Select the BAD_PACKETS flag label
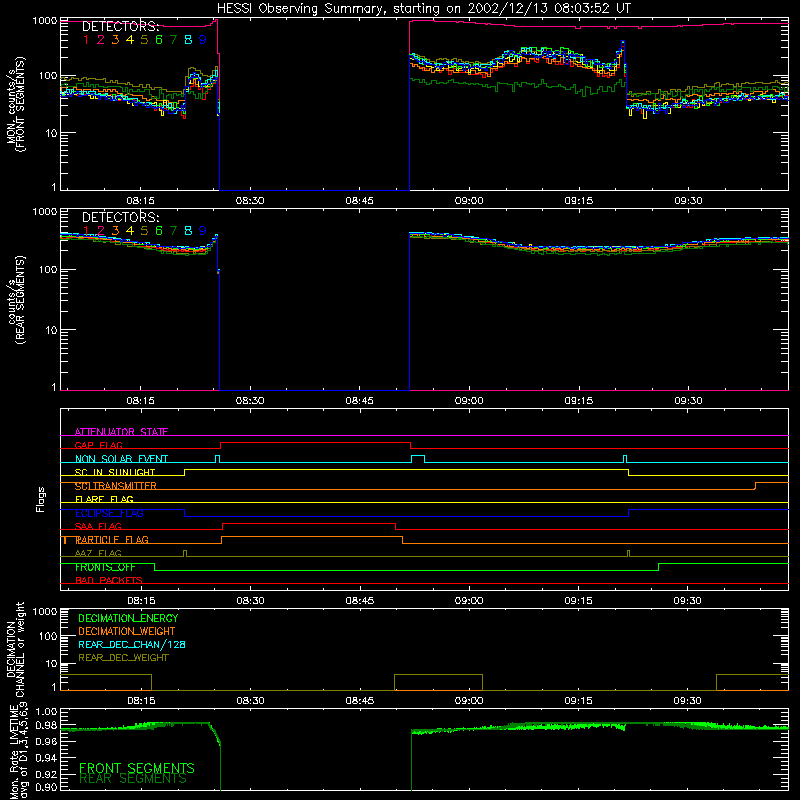 point(109,580)
